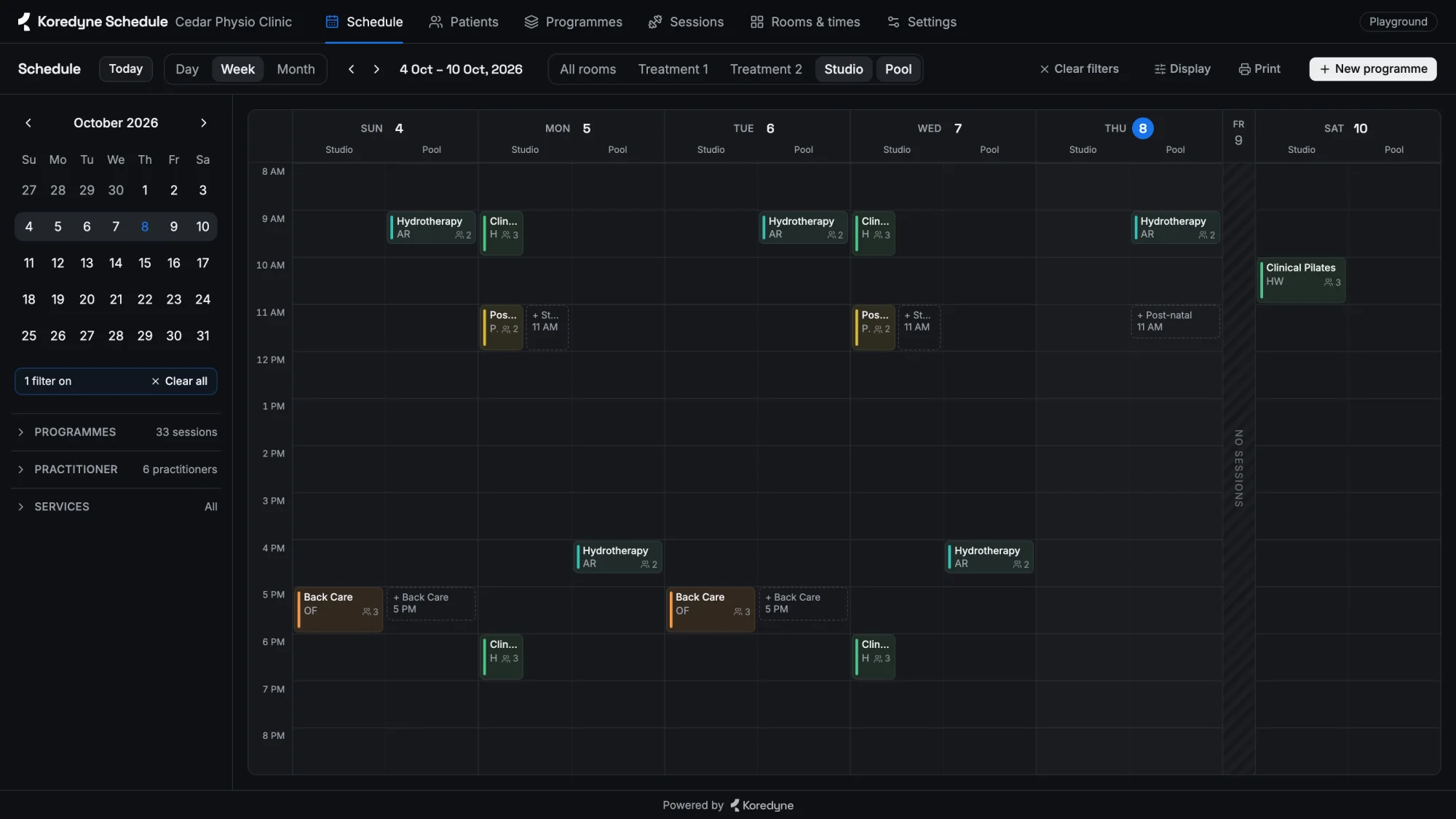The height and width of the screenshot is (819, 1456).
Task: Click Clear filters in toolbar
Action: click(1079, 69)
